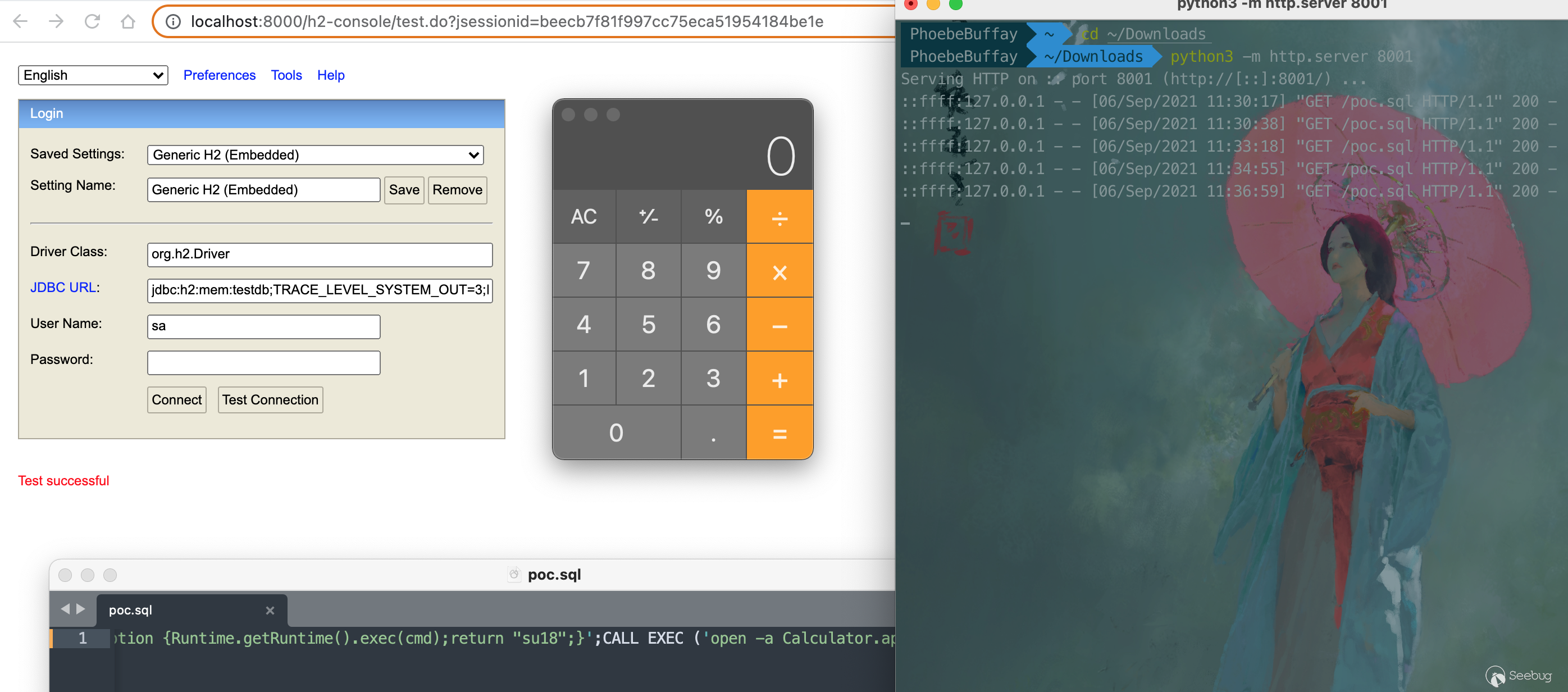Click the Test Connection button
This screenshot has width=1568, height=692.
tap(270, 400)
